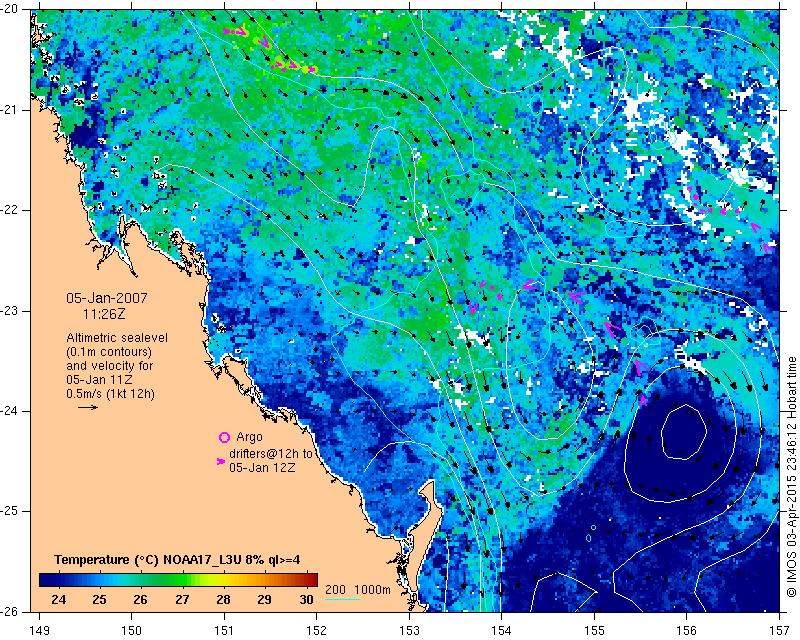Click colour bar tick label 24
800x640 pixels.
click(x=59, y=600)
